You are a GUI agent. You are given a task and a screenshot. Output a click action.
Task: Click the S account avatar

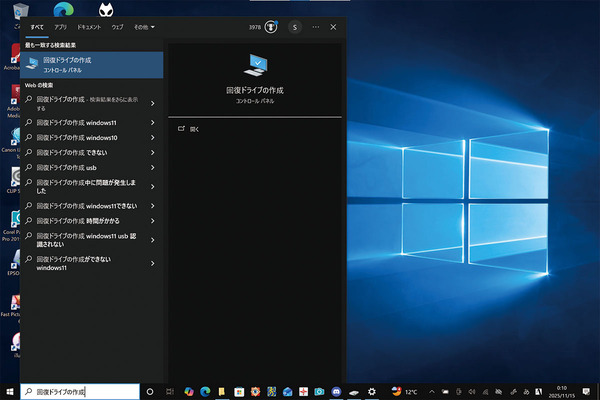tap(295, 27)
